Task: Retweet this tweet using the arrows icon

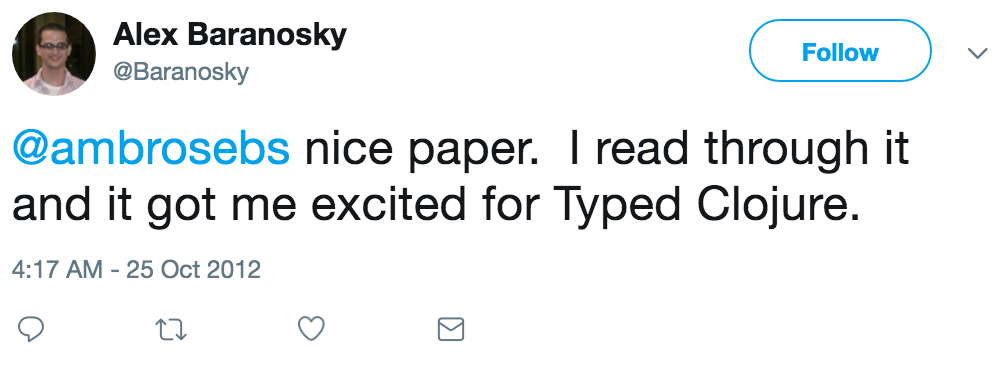Action: point(171,330)
